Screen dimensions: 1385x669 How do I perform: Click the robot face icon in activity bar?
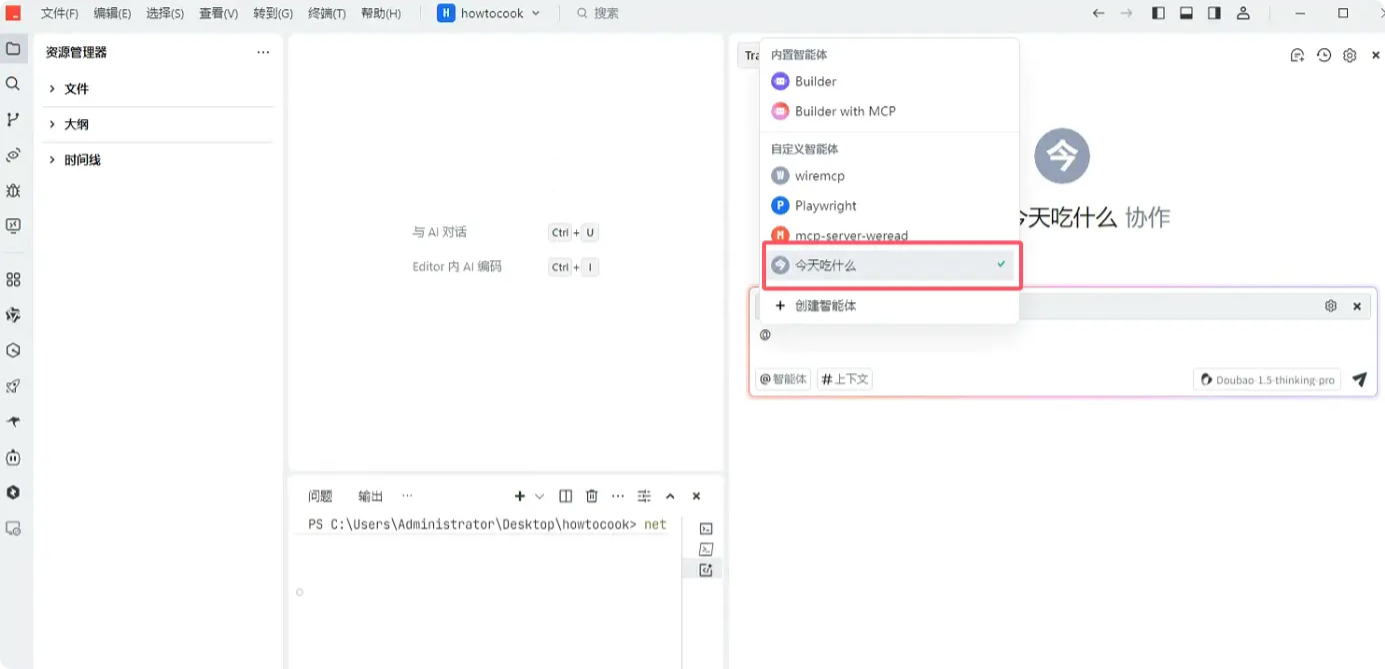[x=13, y=458]
